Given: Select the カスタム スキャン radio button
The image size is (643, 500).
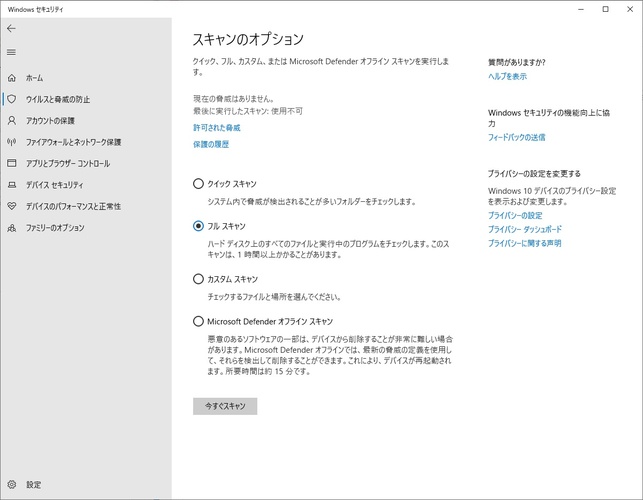Looking at the screenshot, I should (x=198, y=279).
